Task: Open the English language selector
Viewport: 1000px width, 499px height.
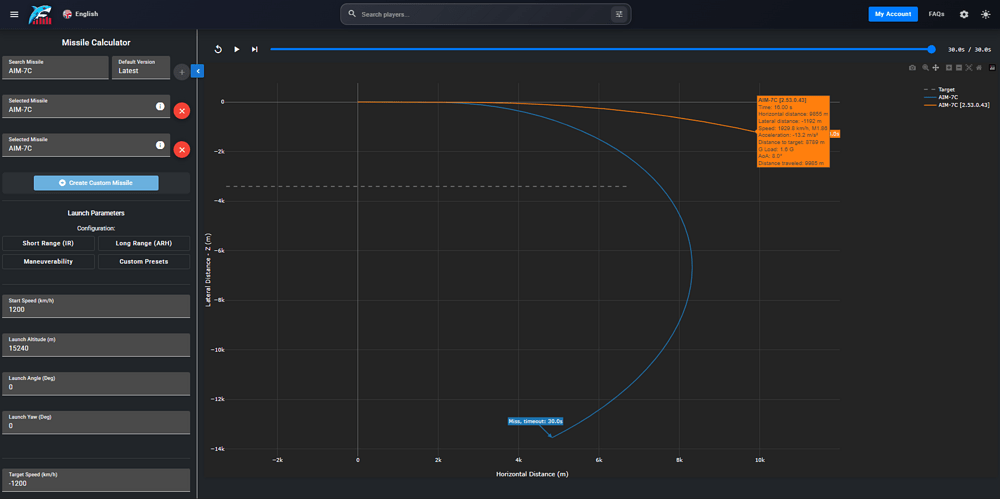Action: (x=80, y=14)
